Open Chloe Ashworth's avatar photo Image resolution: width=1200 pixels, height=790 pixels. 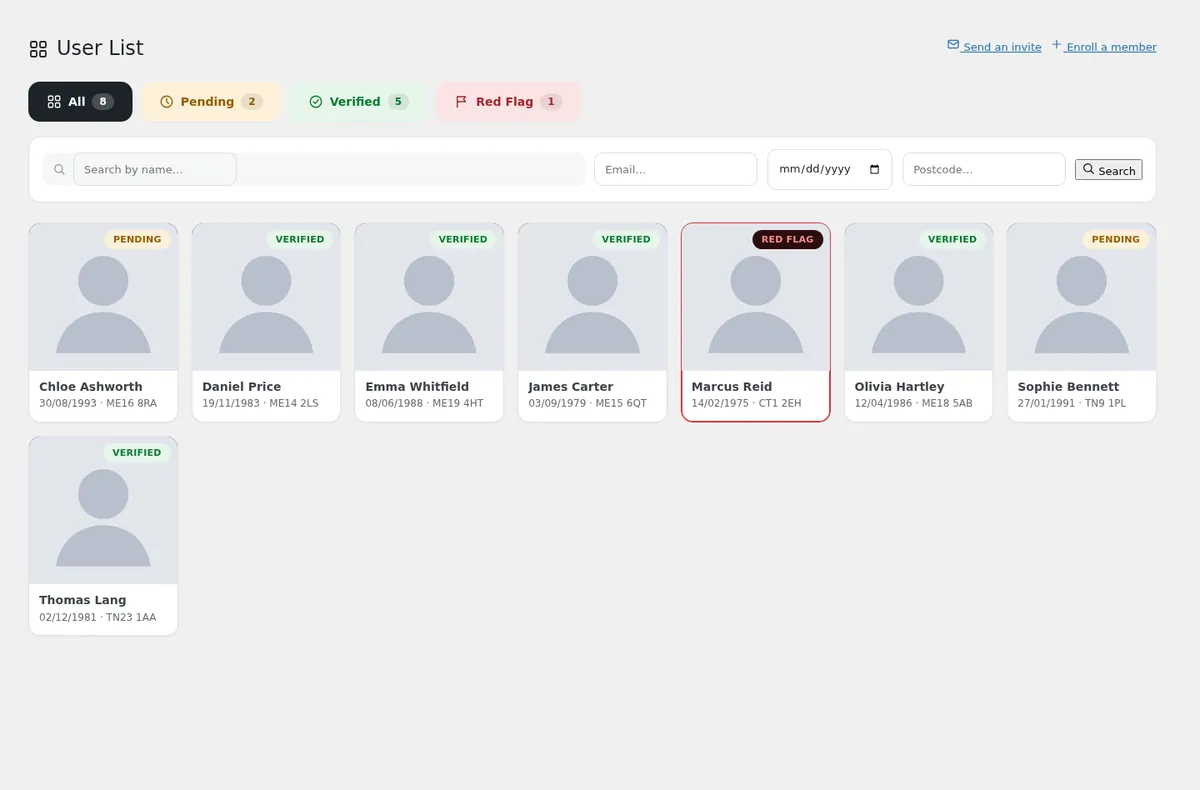pos(103,297)
